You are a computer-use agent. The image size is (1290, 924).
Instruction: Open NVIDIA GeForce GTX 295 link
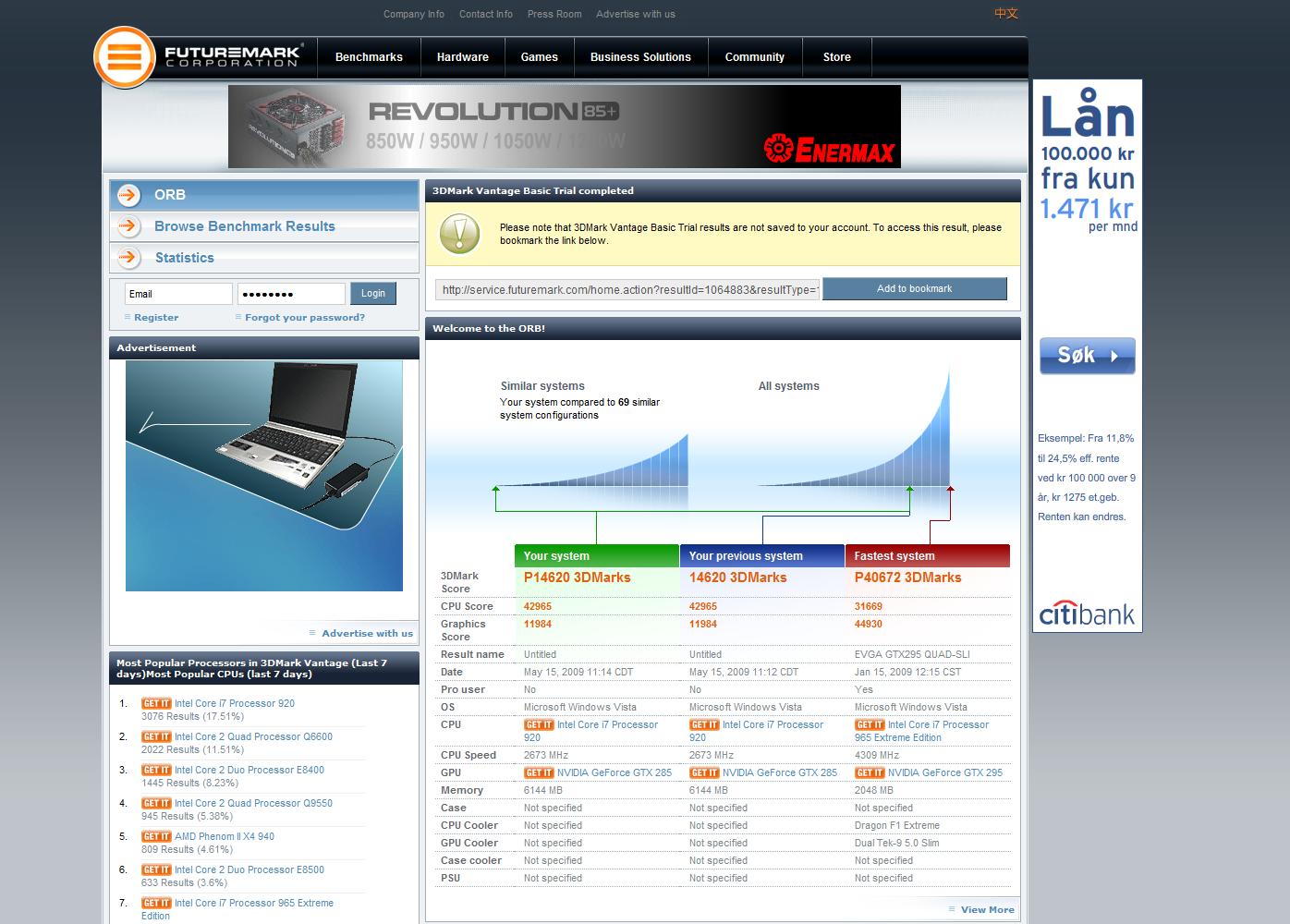click(945, 772)
